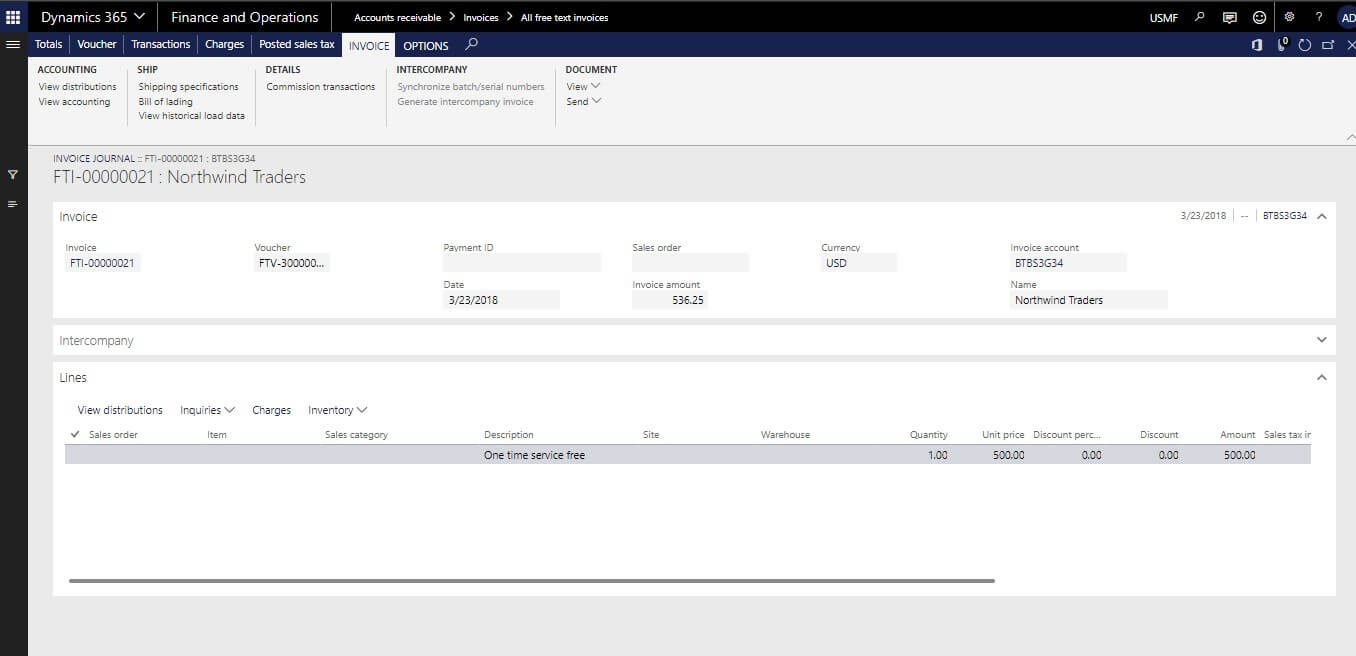Click View distributions under Accounting
This screenshot has height=656, width=1356.
click(x=78, y=87)
